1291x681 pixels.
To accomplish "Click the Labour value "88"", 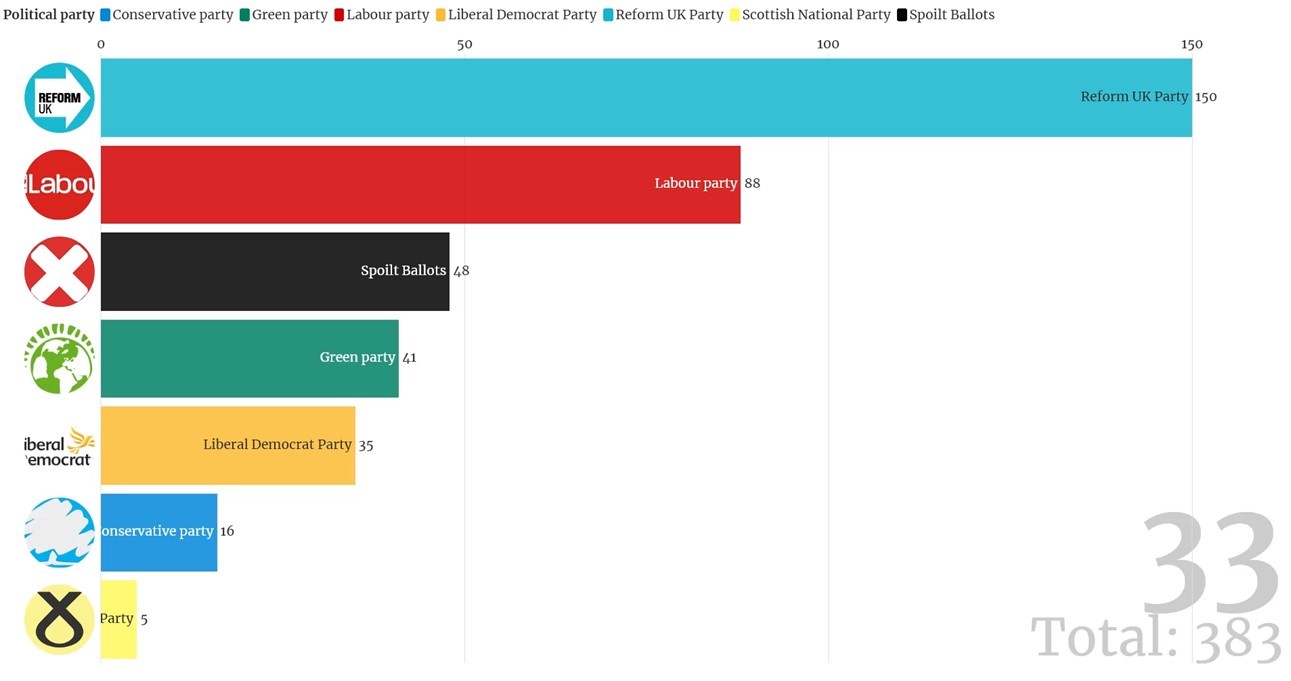I will coord(752,184).
